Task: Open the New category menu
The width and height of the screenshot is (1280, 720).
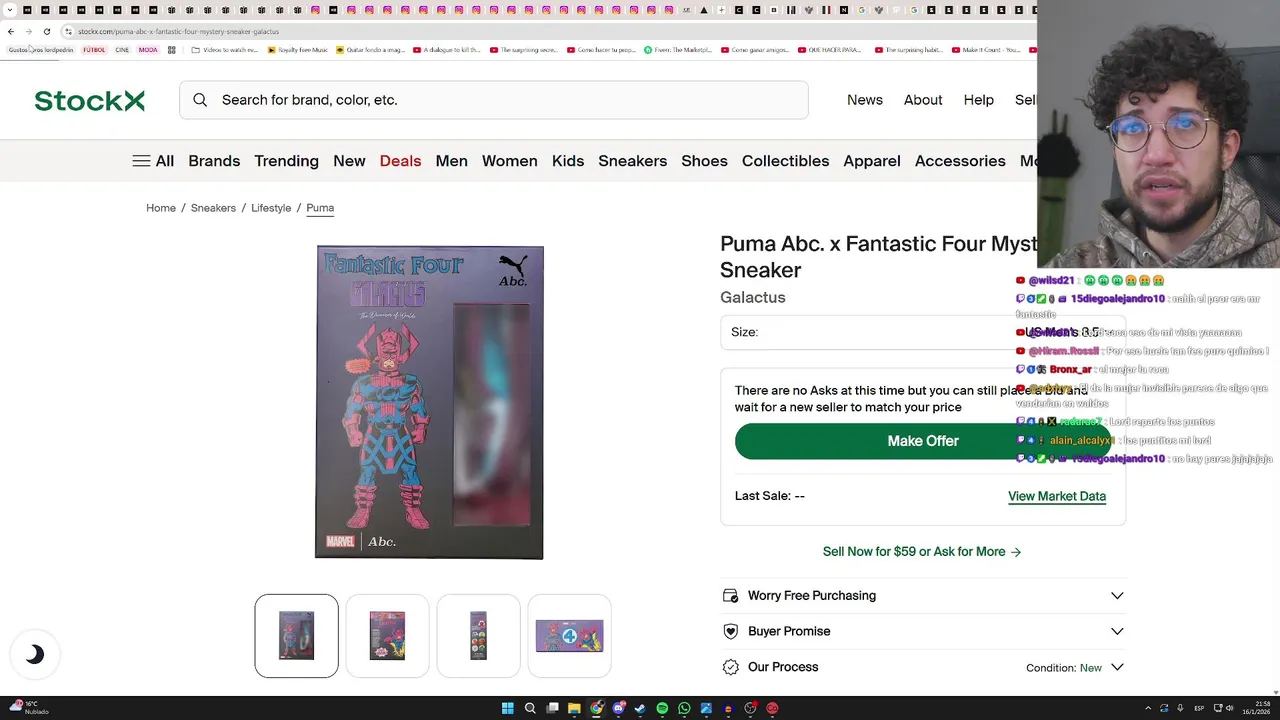Action: click(x=349, y=161)
